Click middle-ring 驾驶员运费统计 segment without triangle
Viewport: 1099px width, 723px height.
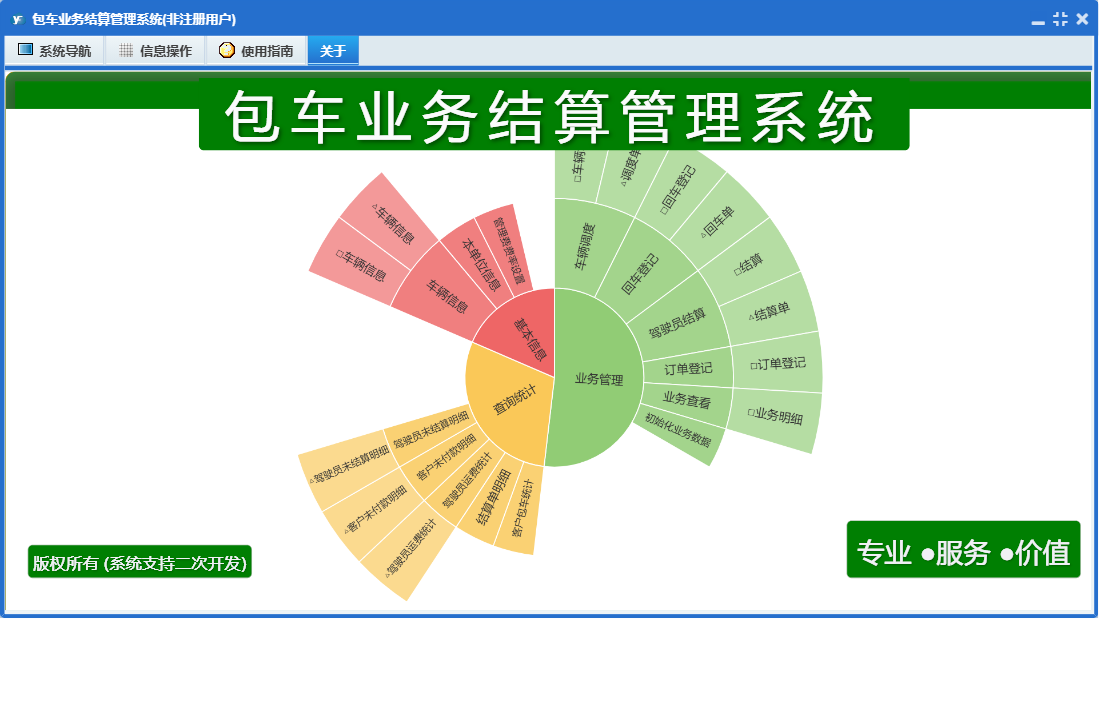pos(467,481)
